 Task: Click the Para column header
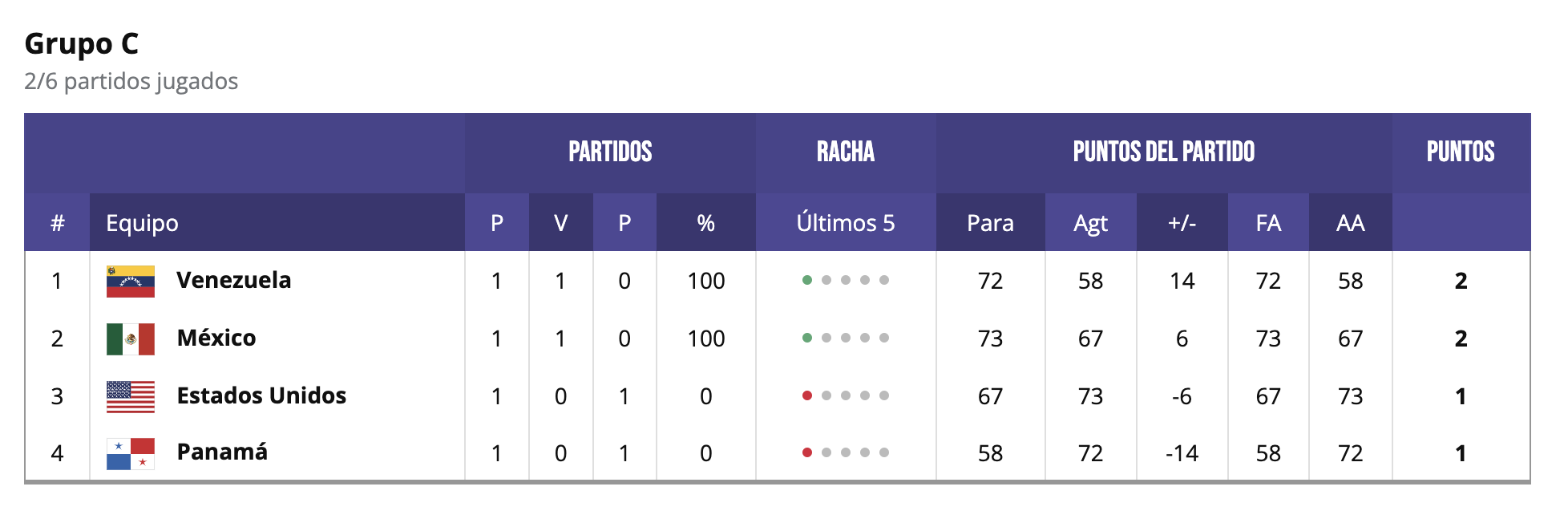pyautogui.click(x=990, y=223)
